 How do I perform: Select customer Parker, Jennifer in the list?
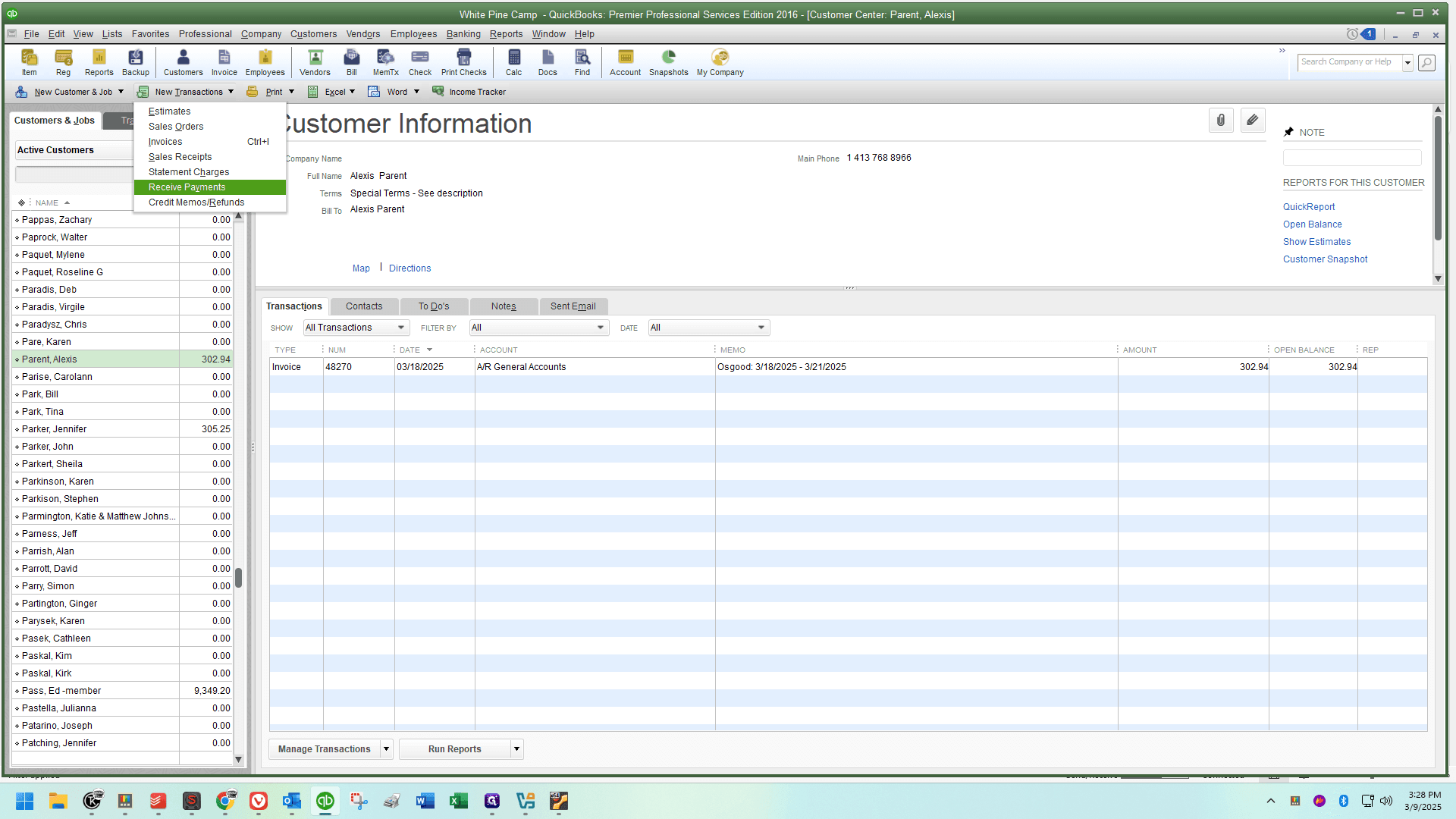122,429
